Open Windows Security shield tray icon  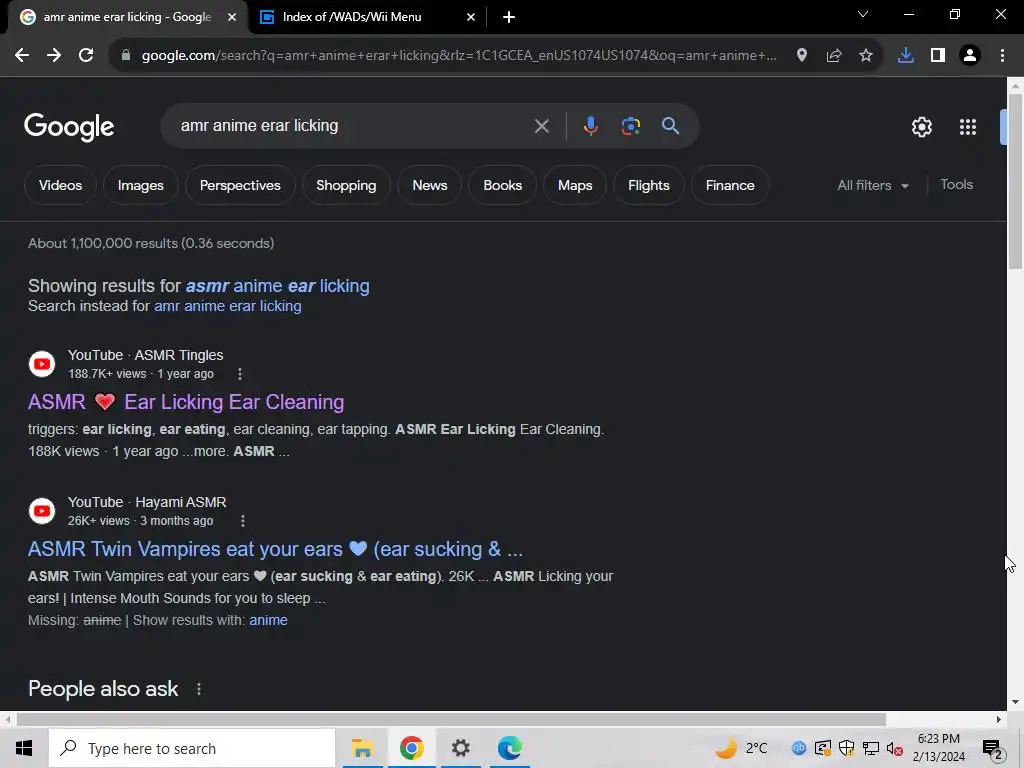click(846, 748)
